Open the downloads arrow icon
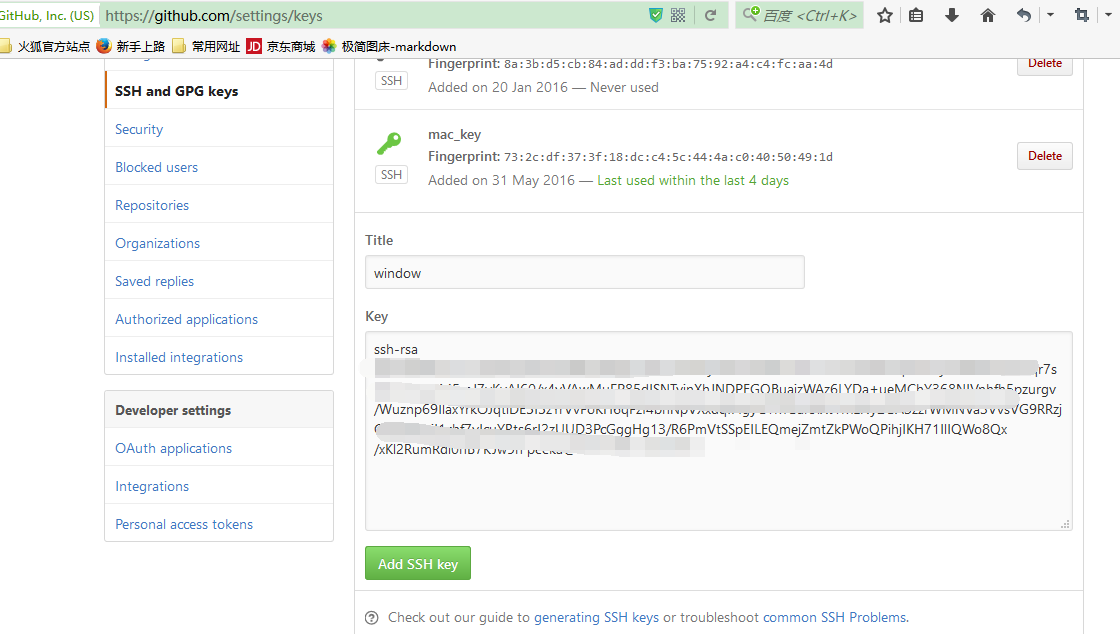This screenshot has height=634, width=1120. coord(952,15)
